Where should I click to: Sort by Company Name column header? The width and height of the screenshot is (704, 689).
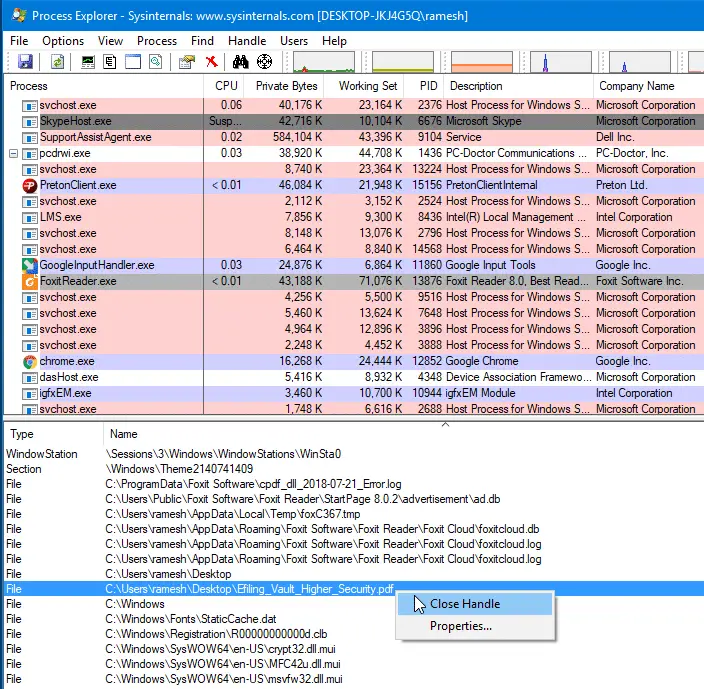(x=649, y=86)
